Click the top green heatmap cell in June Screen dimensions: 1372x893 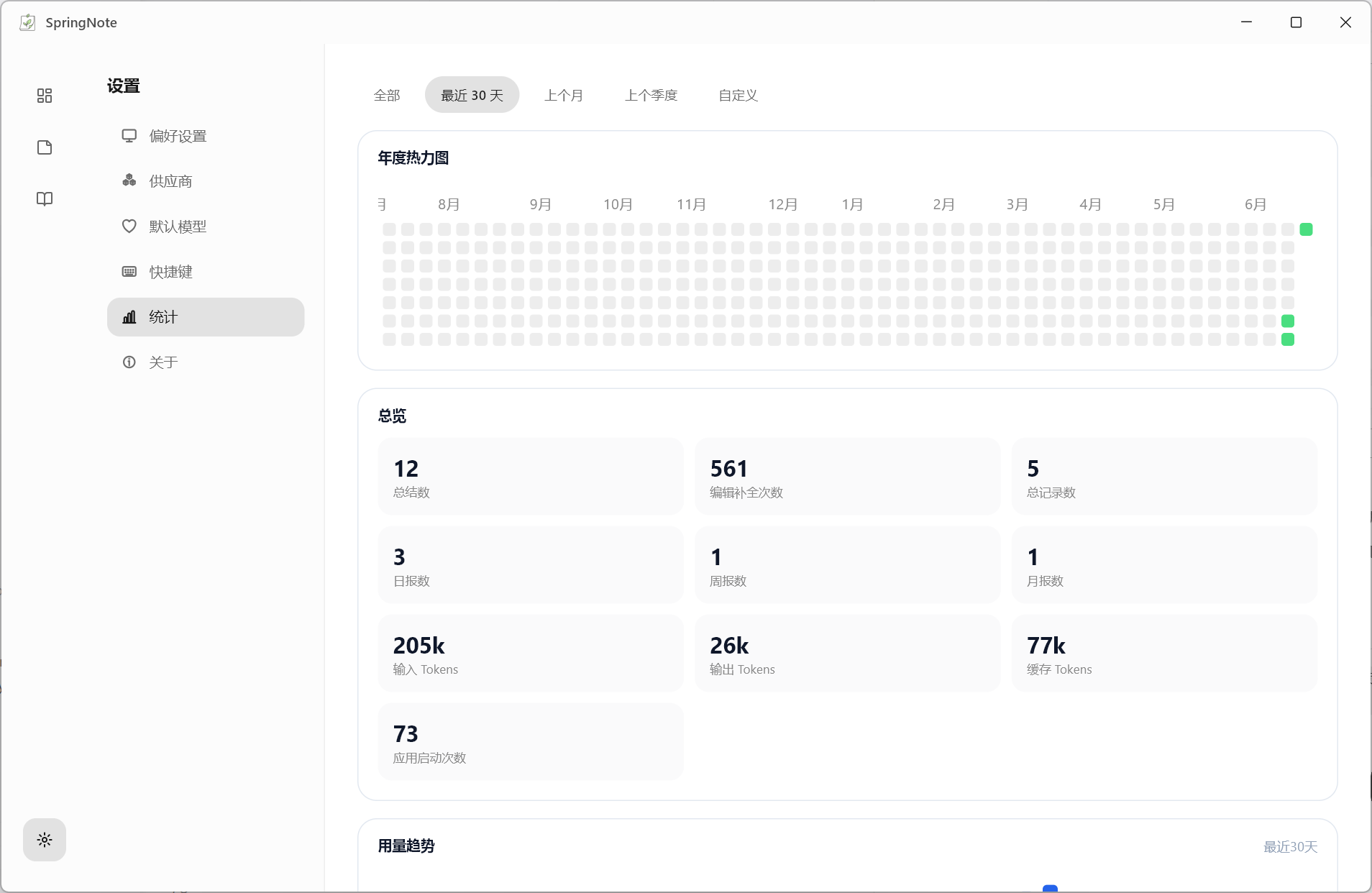(1306, 229)
